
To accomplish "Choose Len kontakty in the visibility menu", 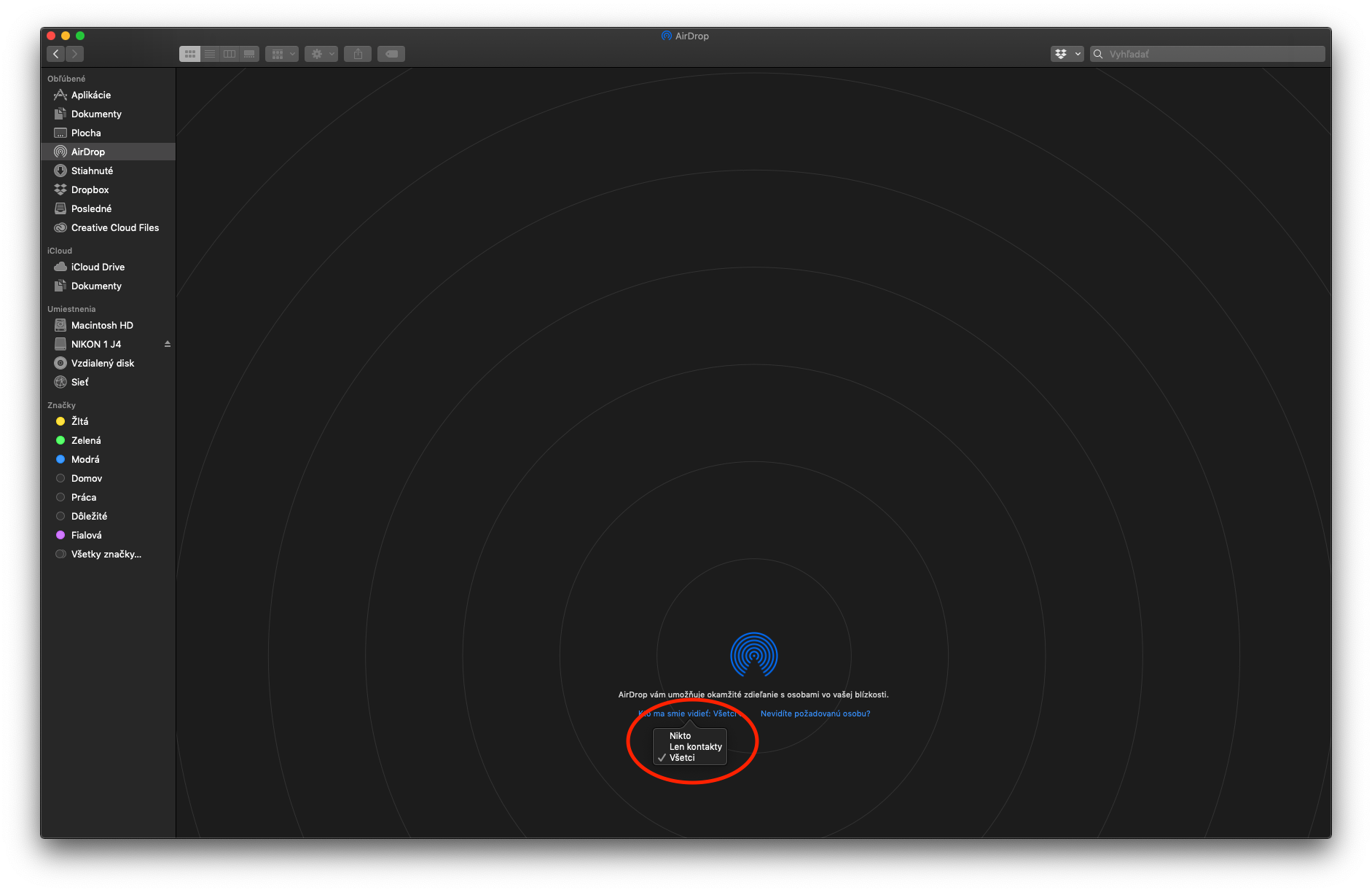I will [689, 747].
